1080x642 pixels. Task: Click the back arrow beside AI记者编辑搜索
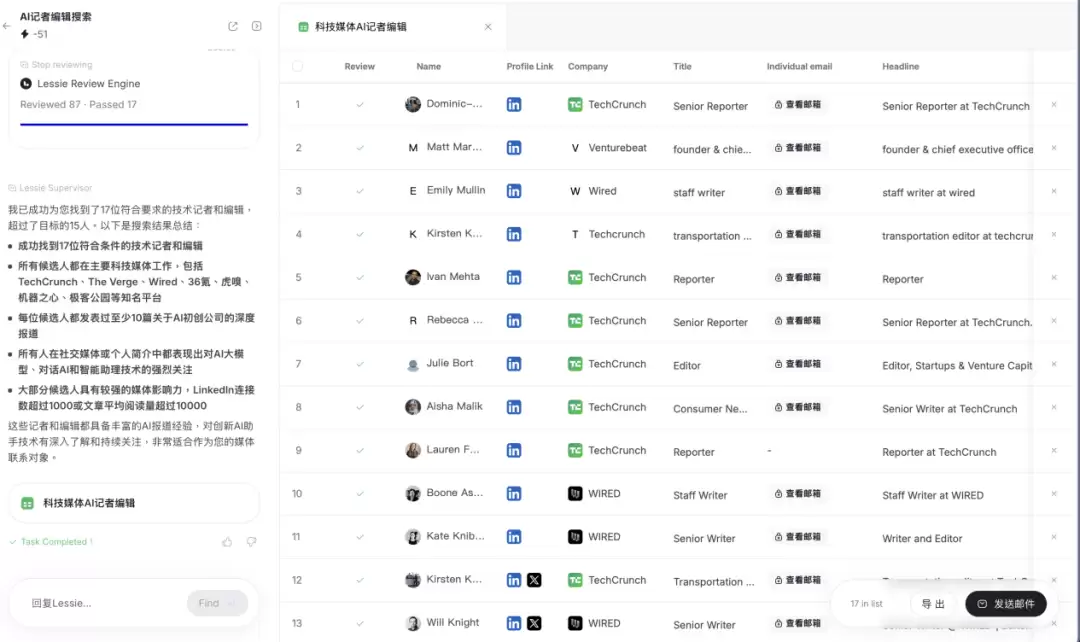(7, 26)
